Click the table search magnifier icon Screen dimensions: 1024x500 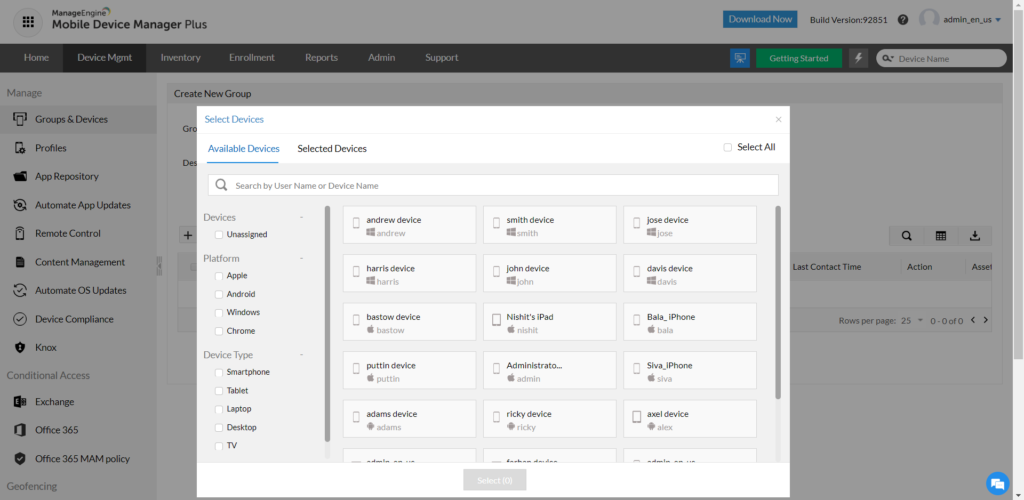pyautogui.click(x=907, y=236)
